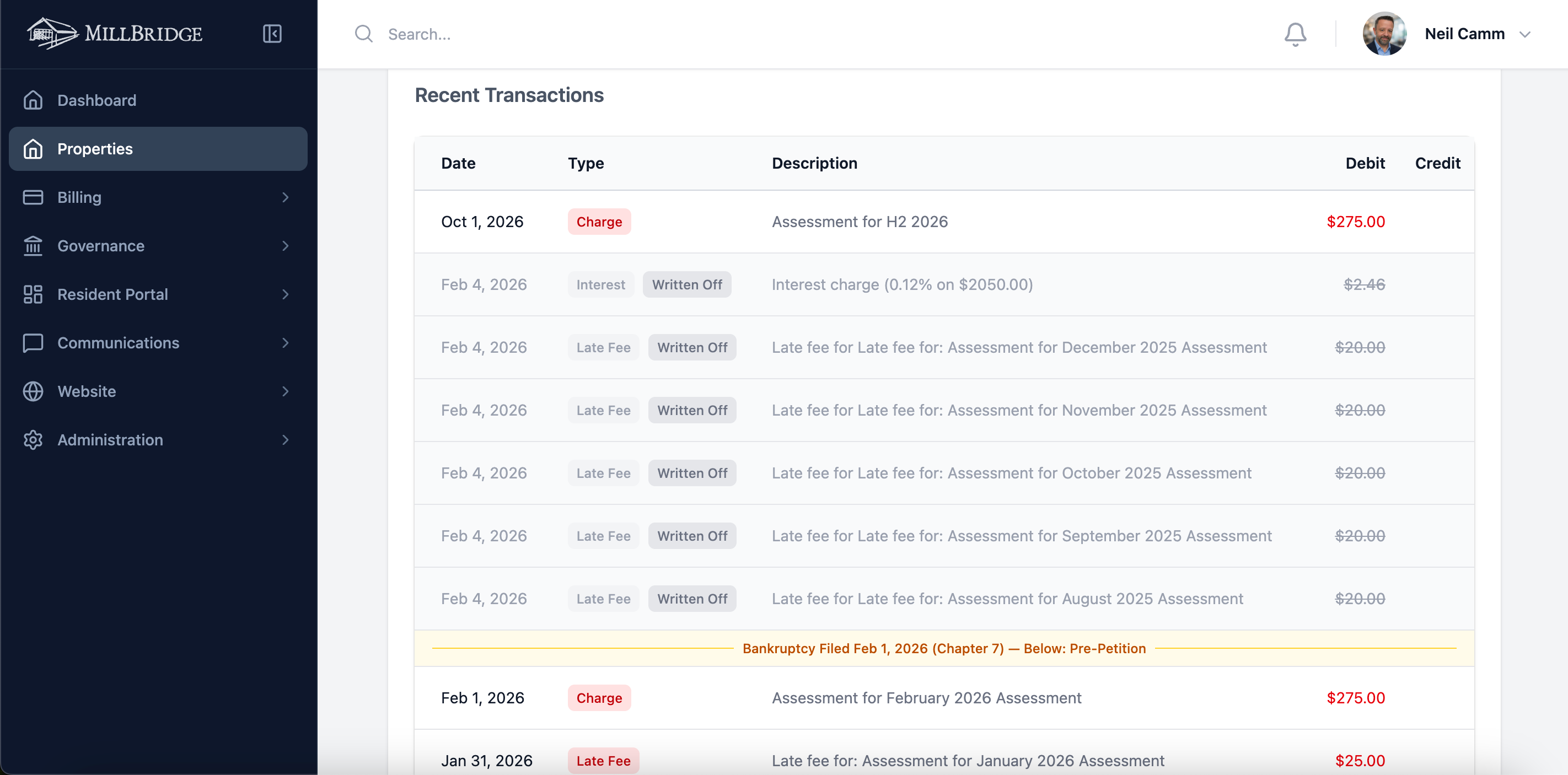The image size is (1568, 775).
Task: Click the MillBridge logo
Action: [x=115, y=34]
